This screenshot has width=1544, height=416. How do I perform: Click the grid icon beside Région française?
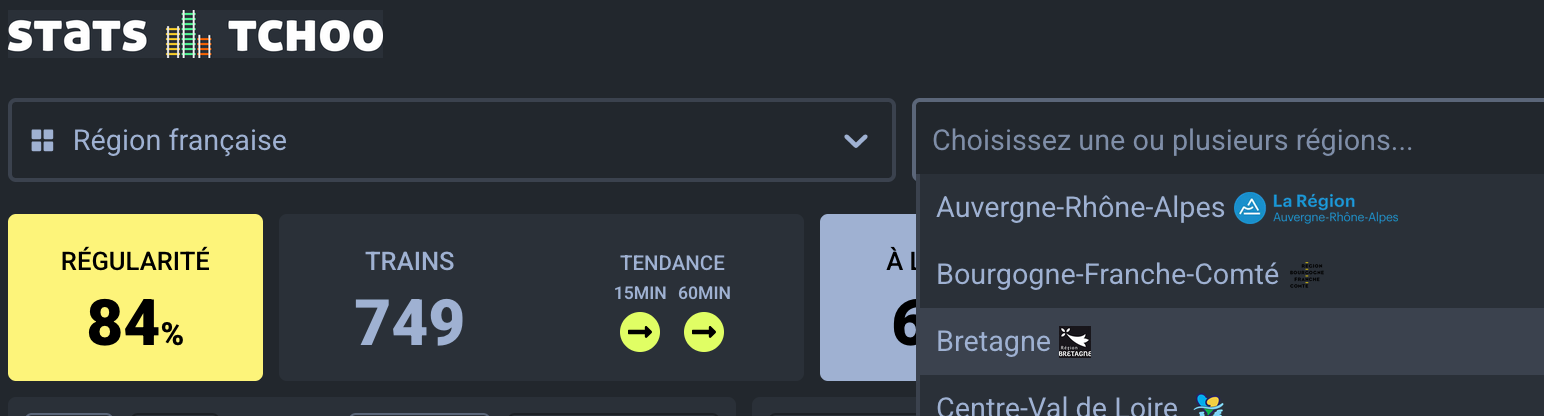tap(42, 140)
